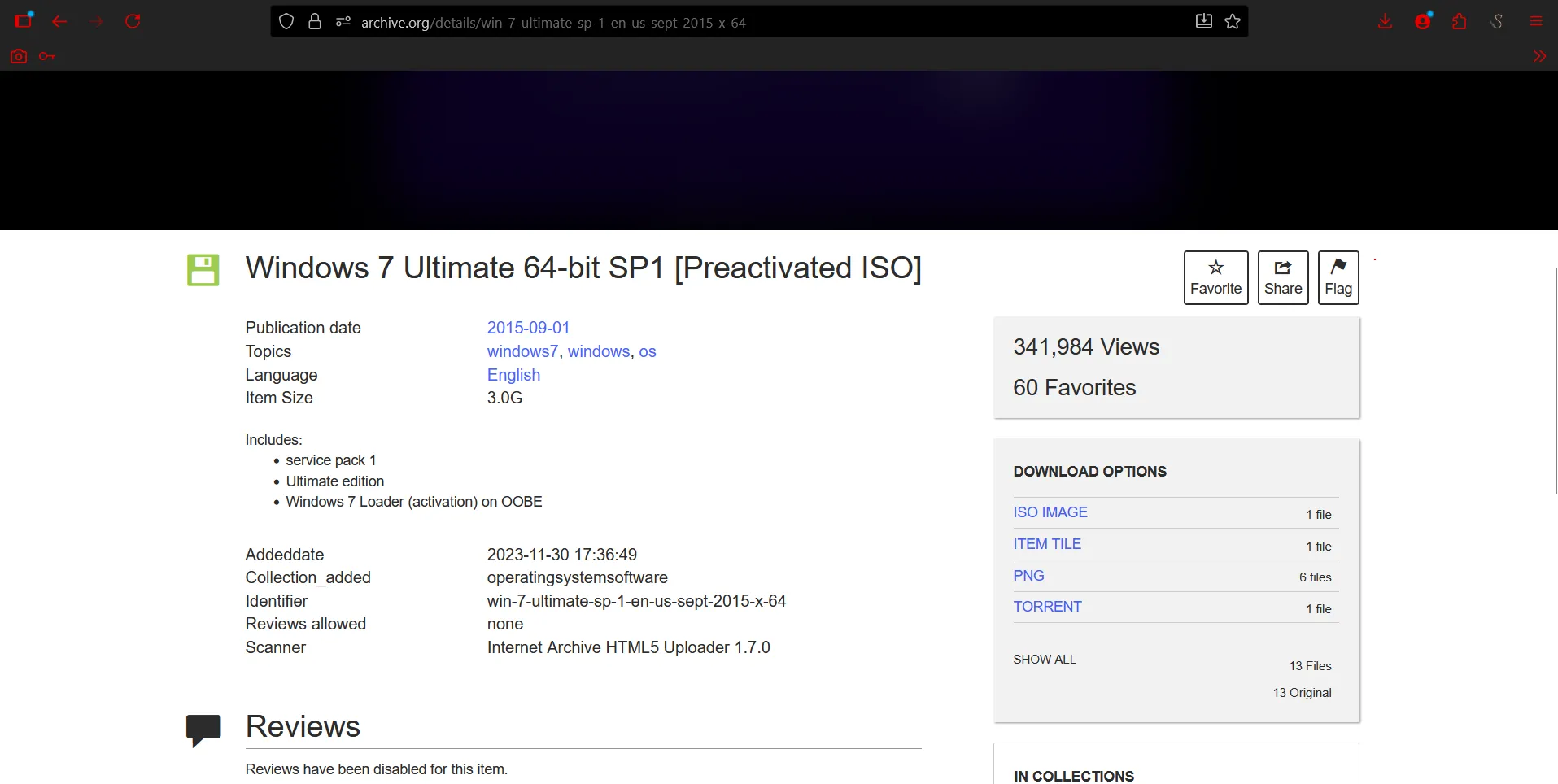Click the browser forward arrow
1558x784 pixels.
coord(97,21)
